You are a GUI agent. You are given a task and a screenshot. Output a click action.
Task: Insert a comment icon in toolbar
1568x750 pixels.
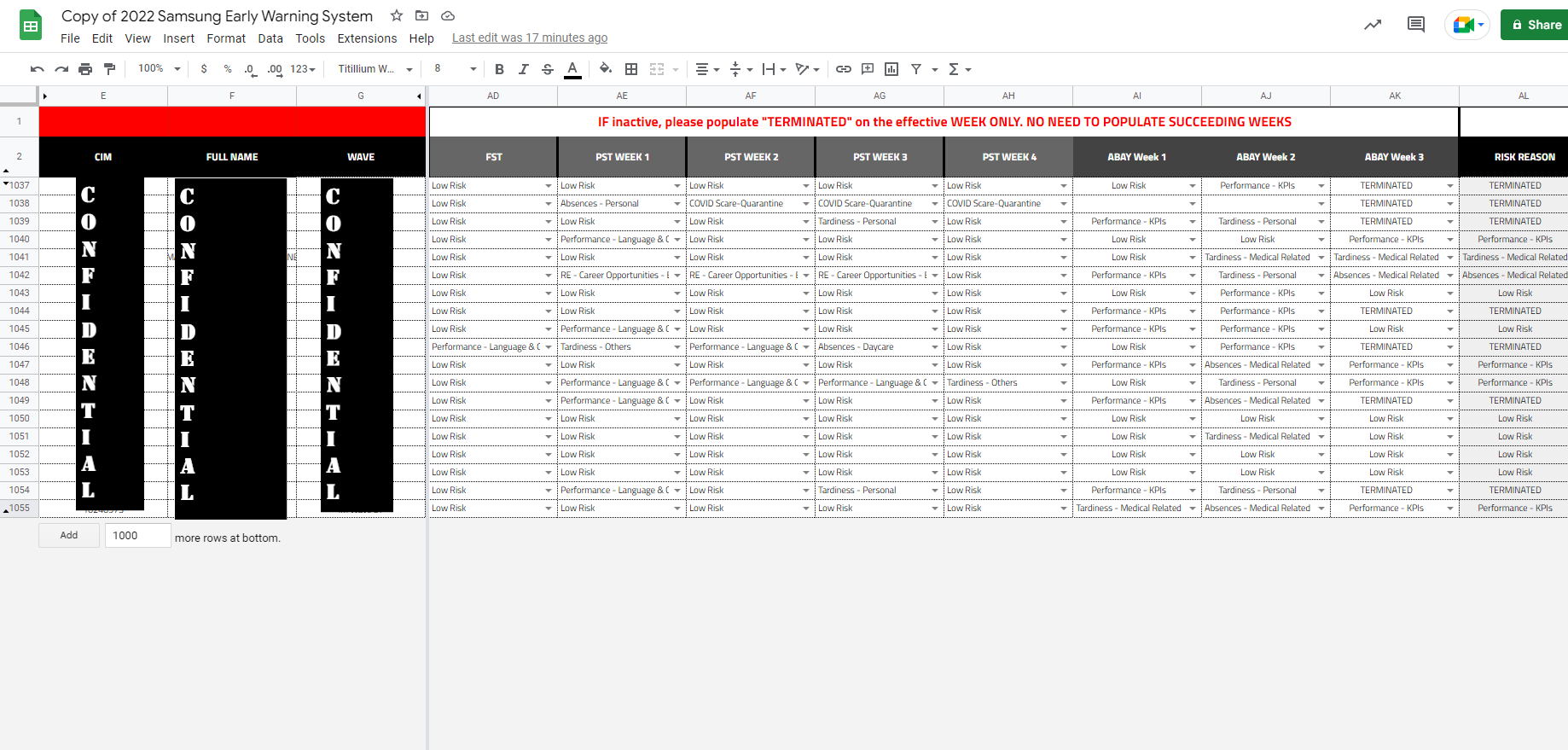pyautogui.click(x=868, y=69)
